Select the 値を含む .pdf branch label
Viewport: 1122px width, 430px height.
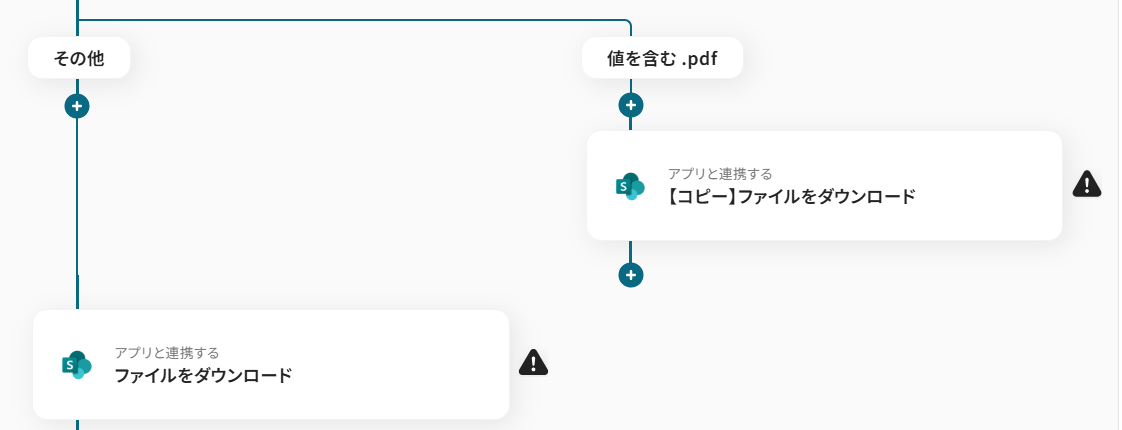pos(662,58)
